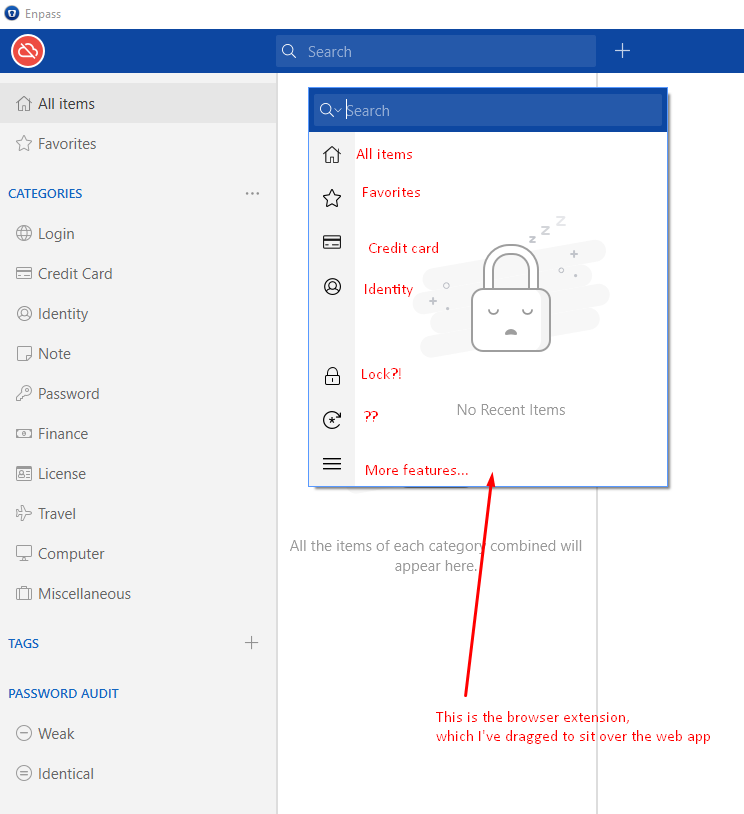Show Identical passwords audit
Screen dimensions: 744x814
(x=138, y=774)
